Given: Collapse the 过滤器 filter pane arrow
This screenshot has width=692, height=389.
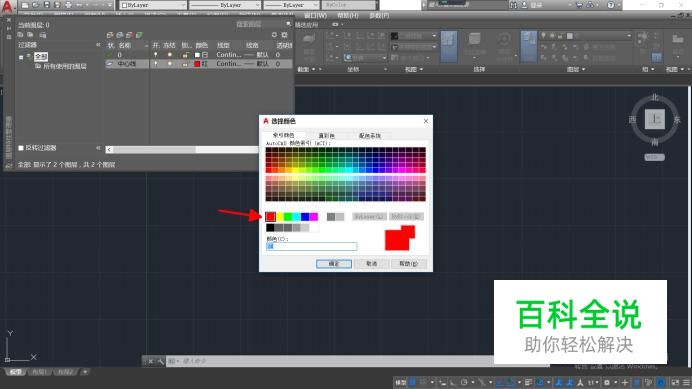Looking at the screenshot, I should coord(98,45).
